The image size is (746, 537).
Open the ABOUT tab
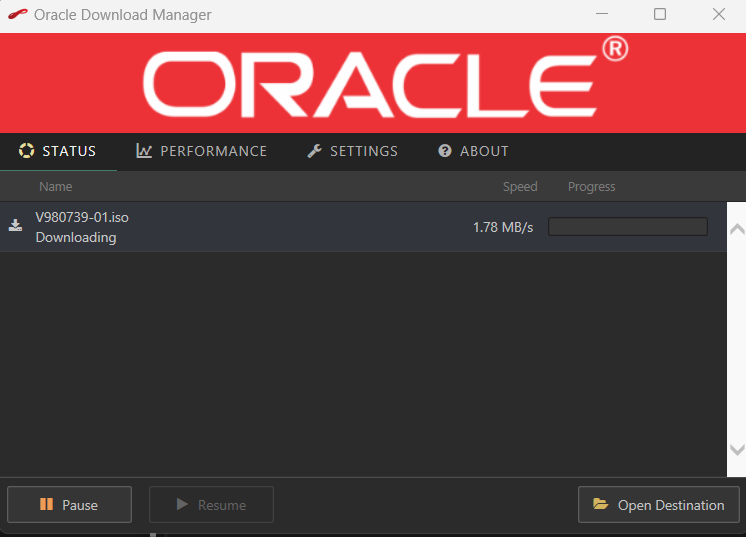pos(473,151)
